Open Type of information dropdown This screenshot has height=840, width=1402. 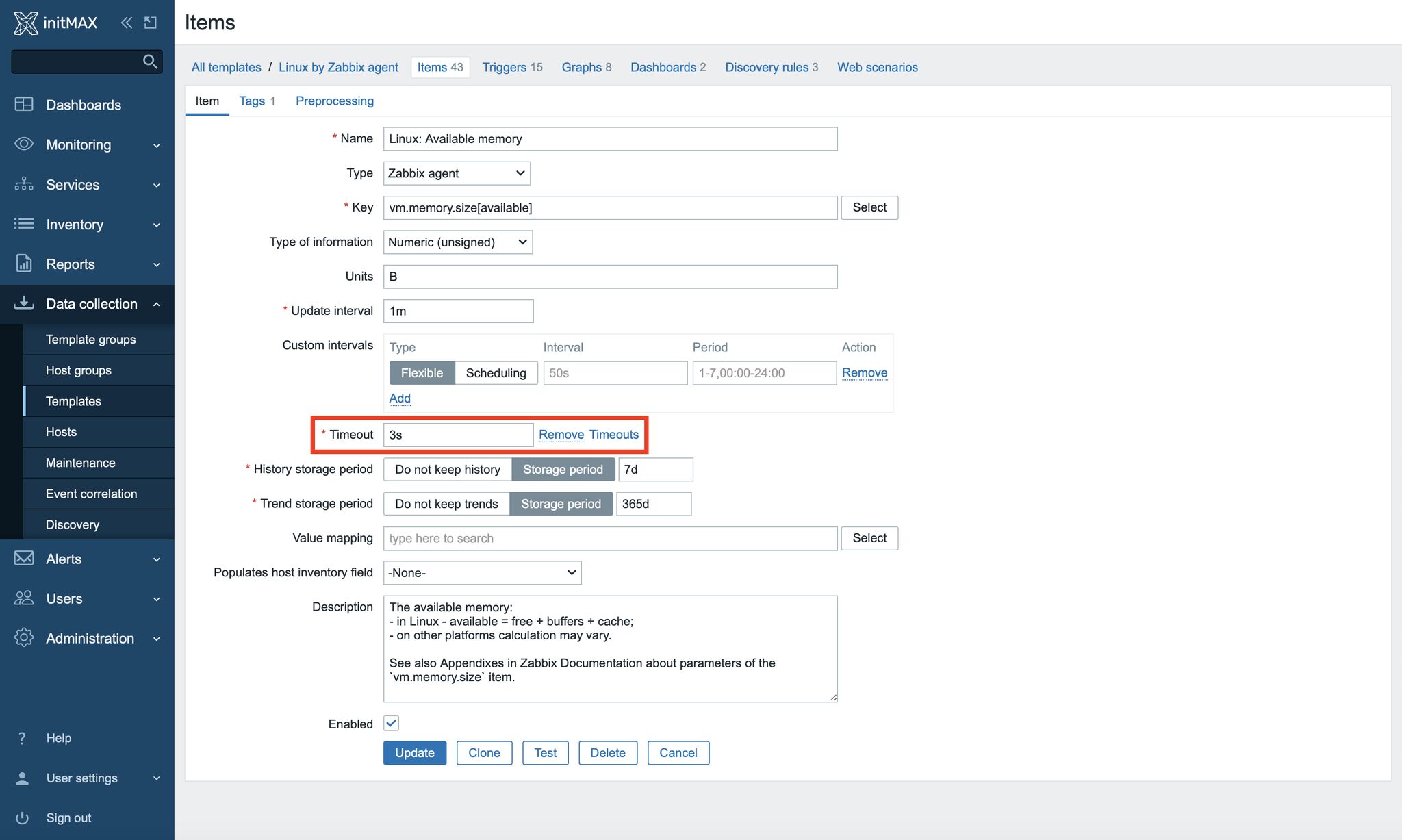click(x=458, y=242)
